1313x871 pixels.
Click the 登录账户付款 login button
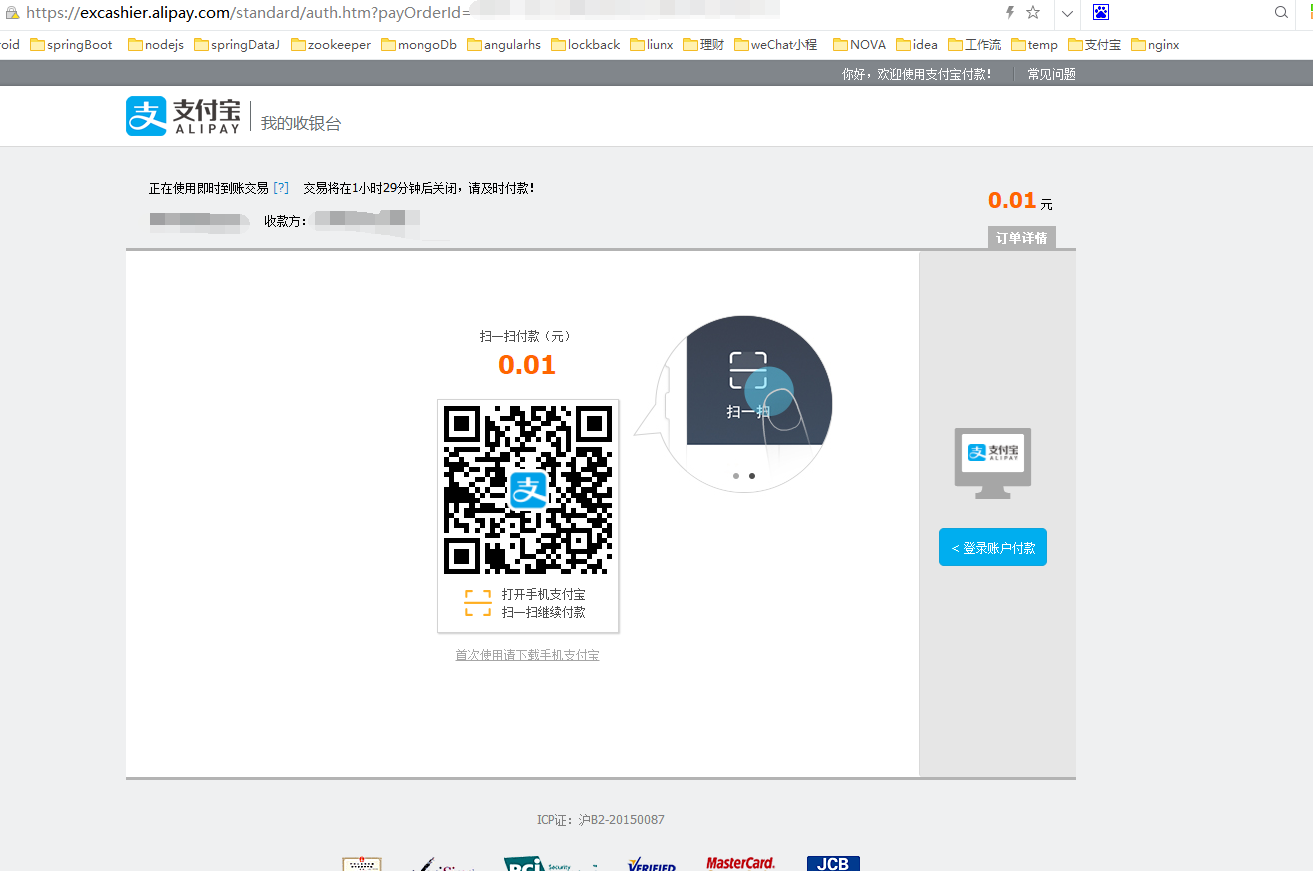point(993,547)
